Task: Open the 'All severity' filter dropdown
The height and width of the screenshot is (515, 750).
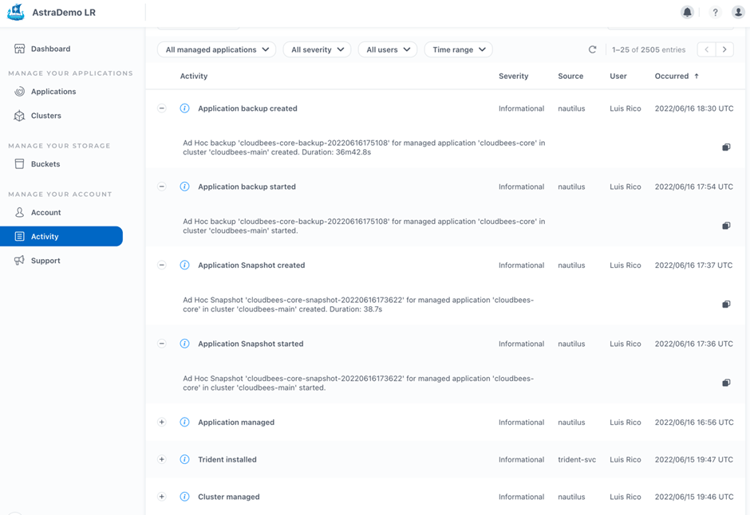Action: (317, 49)
